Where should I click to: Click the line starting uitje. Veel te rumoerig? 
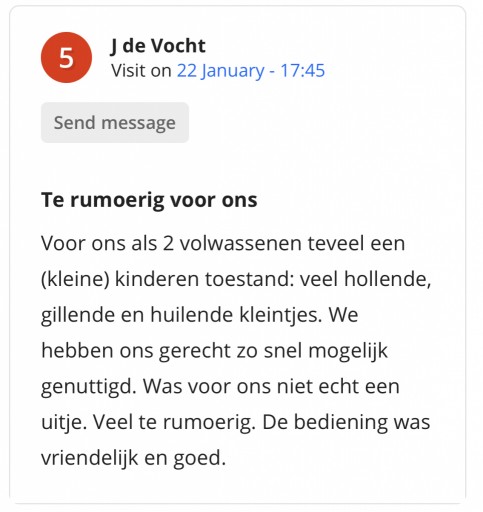tap(235, 422)
